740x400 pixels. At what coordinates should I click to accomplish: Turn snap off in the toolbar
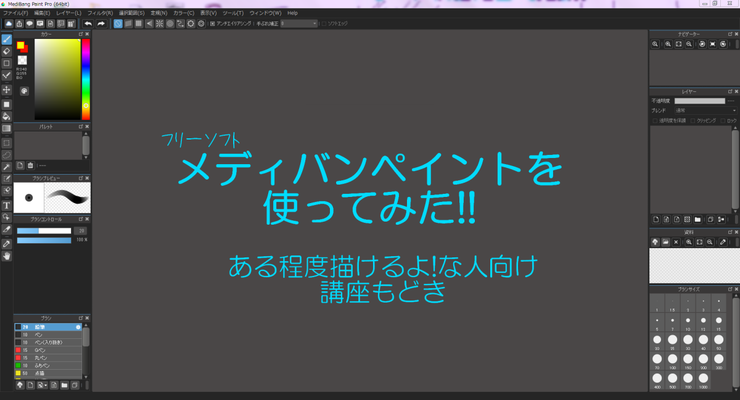[x=118, y=24]
